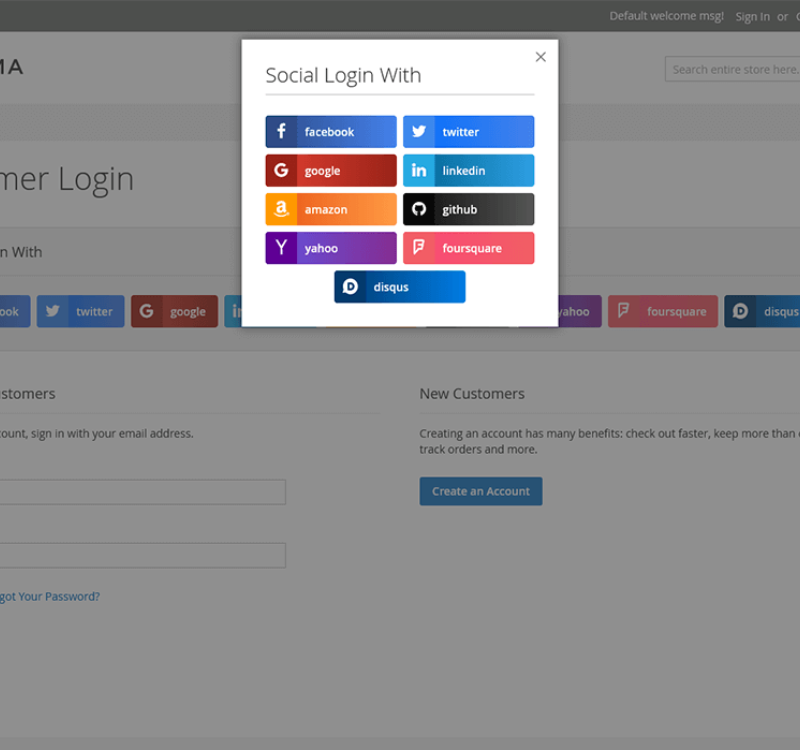Click the facebook label in the popup button

pyautogui.click(x=329, y=132)
